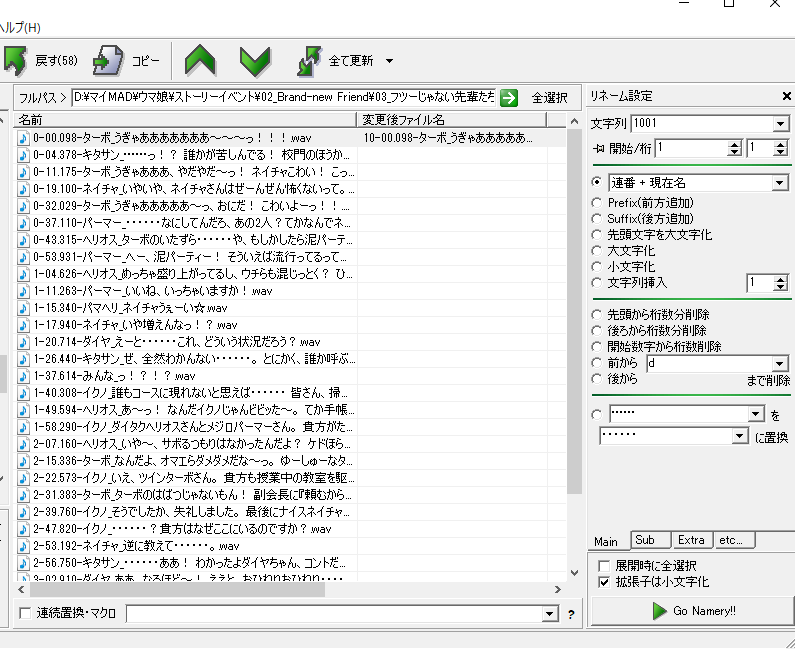Select the replace radio button before を
The image size is (795, 649).
(x=597, y=415)
